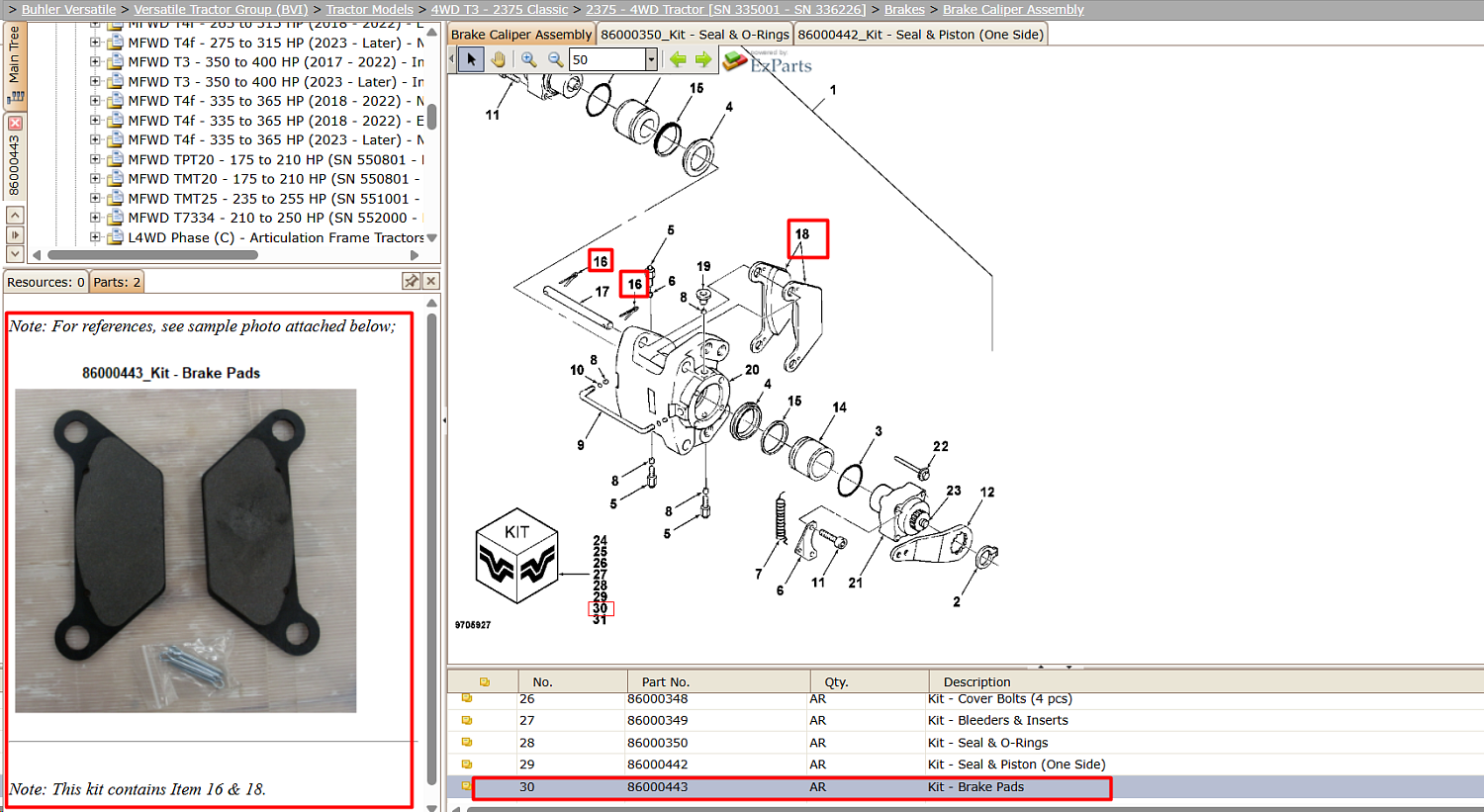This screenshot has width=1484, height=812.
Task: Select MFWD T7334 - 210 to 250 HP row
Action: 276,218
